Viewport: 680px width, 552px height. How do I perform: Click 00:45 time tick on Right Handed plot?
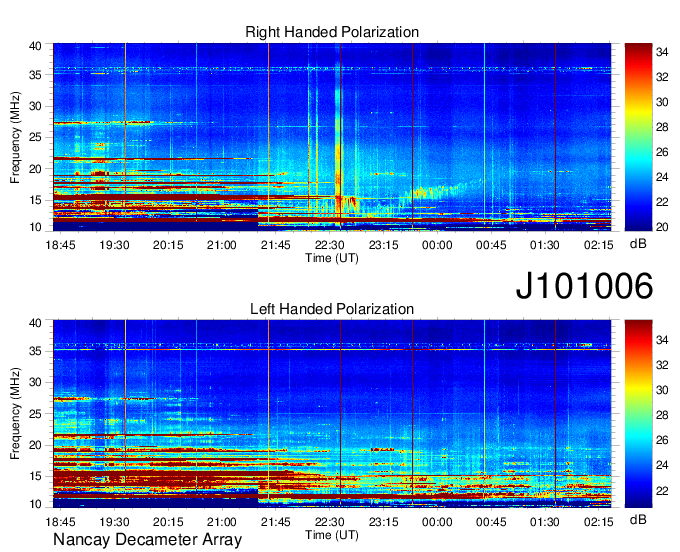pos(491,245)
